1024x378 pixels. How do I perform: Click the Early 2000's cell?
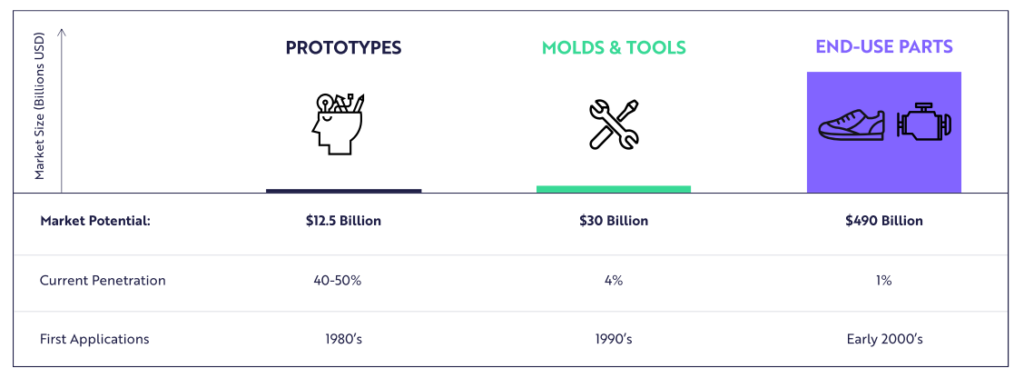tap(884, 339)
